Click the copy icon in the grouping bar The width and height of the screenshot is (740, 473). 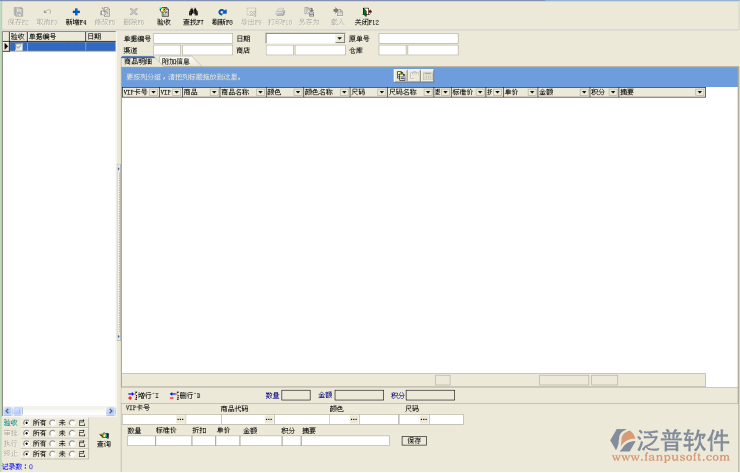click(400, 76)
